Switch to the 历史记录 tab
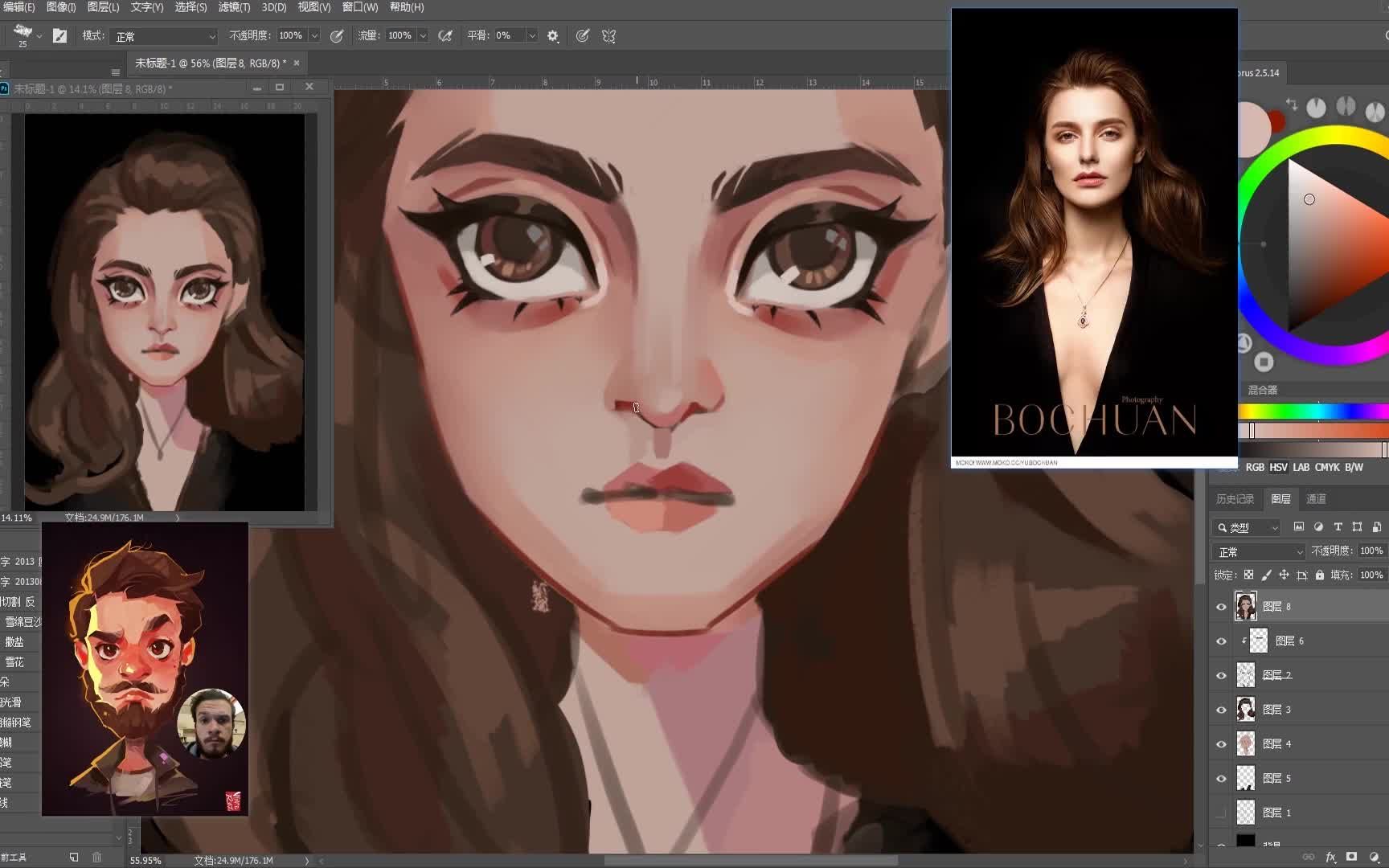The width and height of the screenshot is (1389, 868). tap(1235, 499)
